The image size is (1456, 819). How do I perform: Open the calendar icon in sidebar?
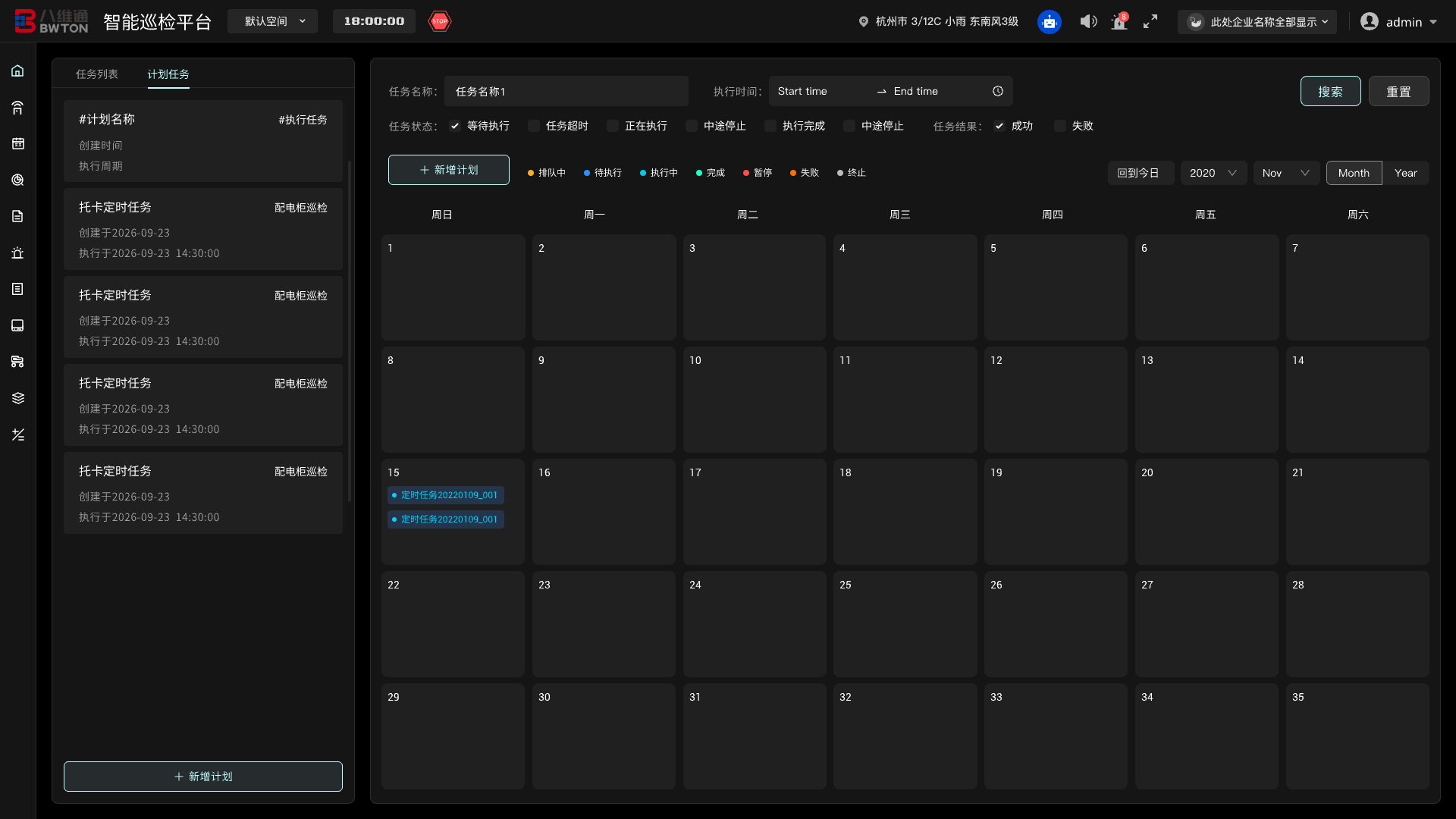tap(18, 143)
